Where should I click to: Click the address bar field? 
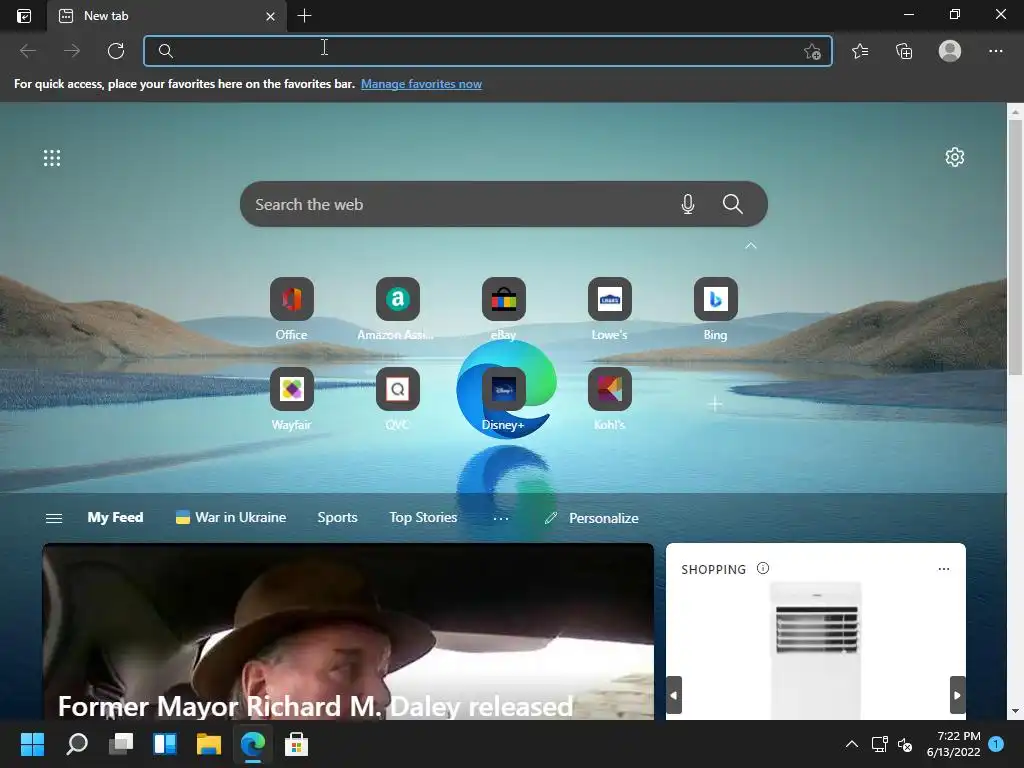[487, 51]
